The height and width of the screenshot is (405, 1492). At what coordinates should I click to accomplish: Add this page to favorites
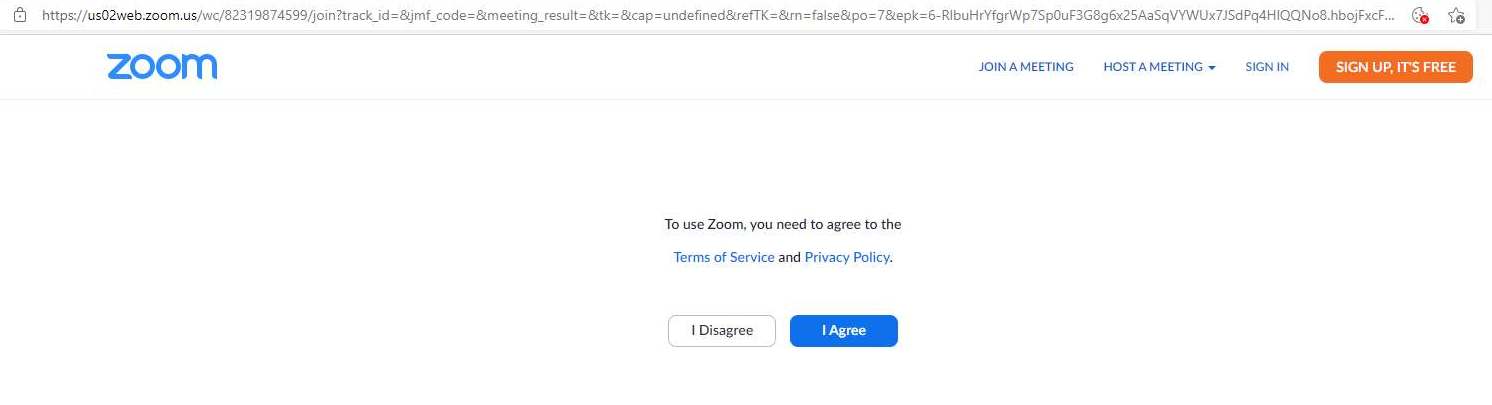1457,16
